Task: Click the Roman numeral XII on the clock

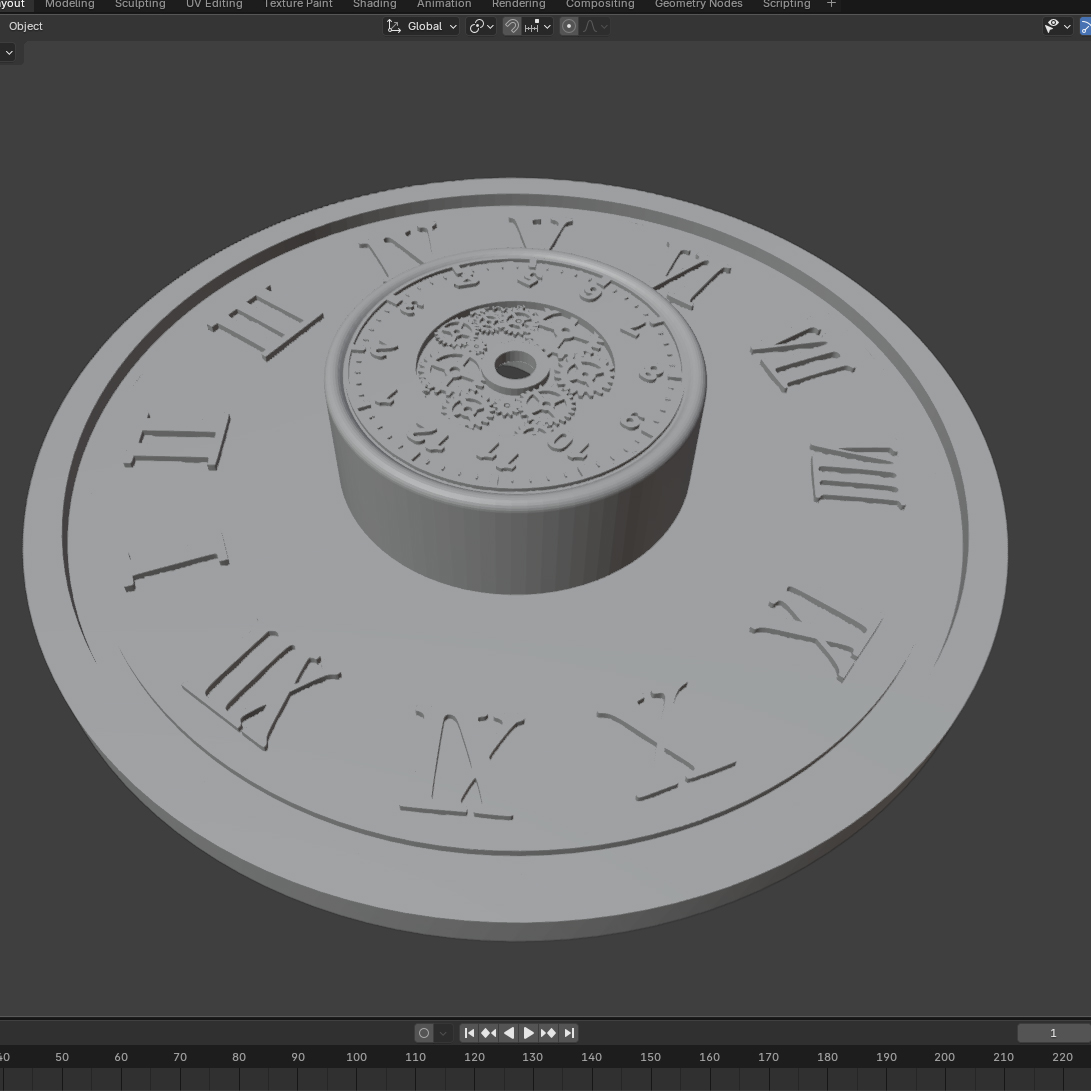Action: 261,689
